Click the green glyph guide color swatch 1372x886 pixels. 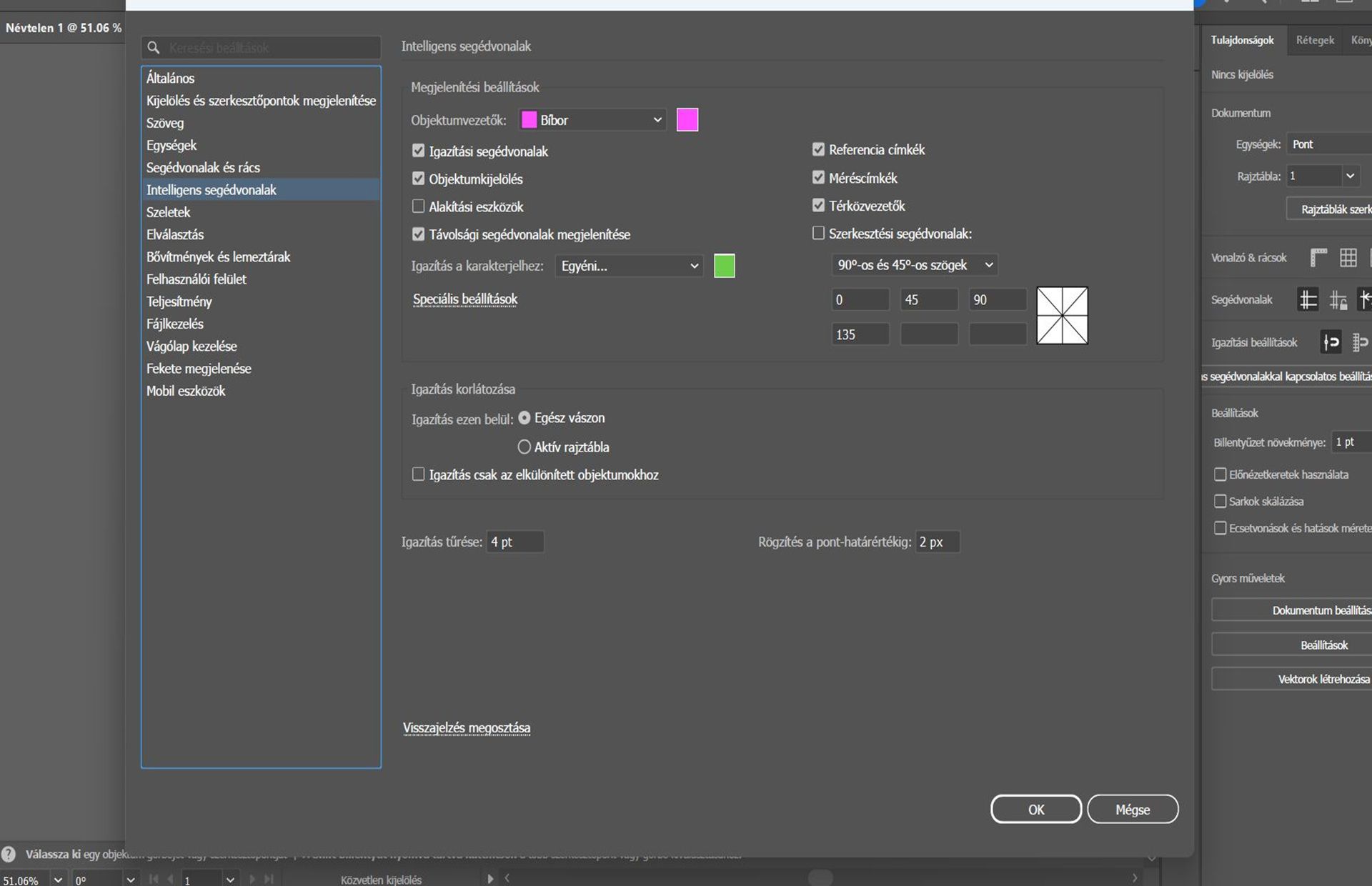point(724,266)
